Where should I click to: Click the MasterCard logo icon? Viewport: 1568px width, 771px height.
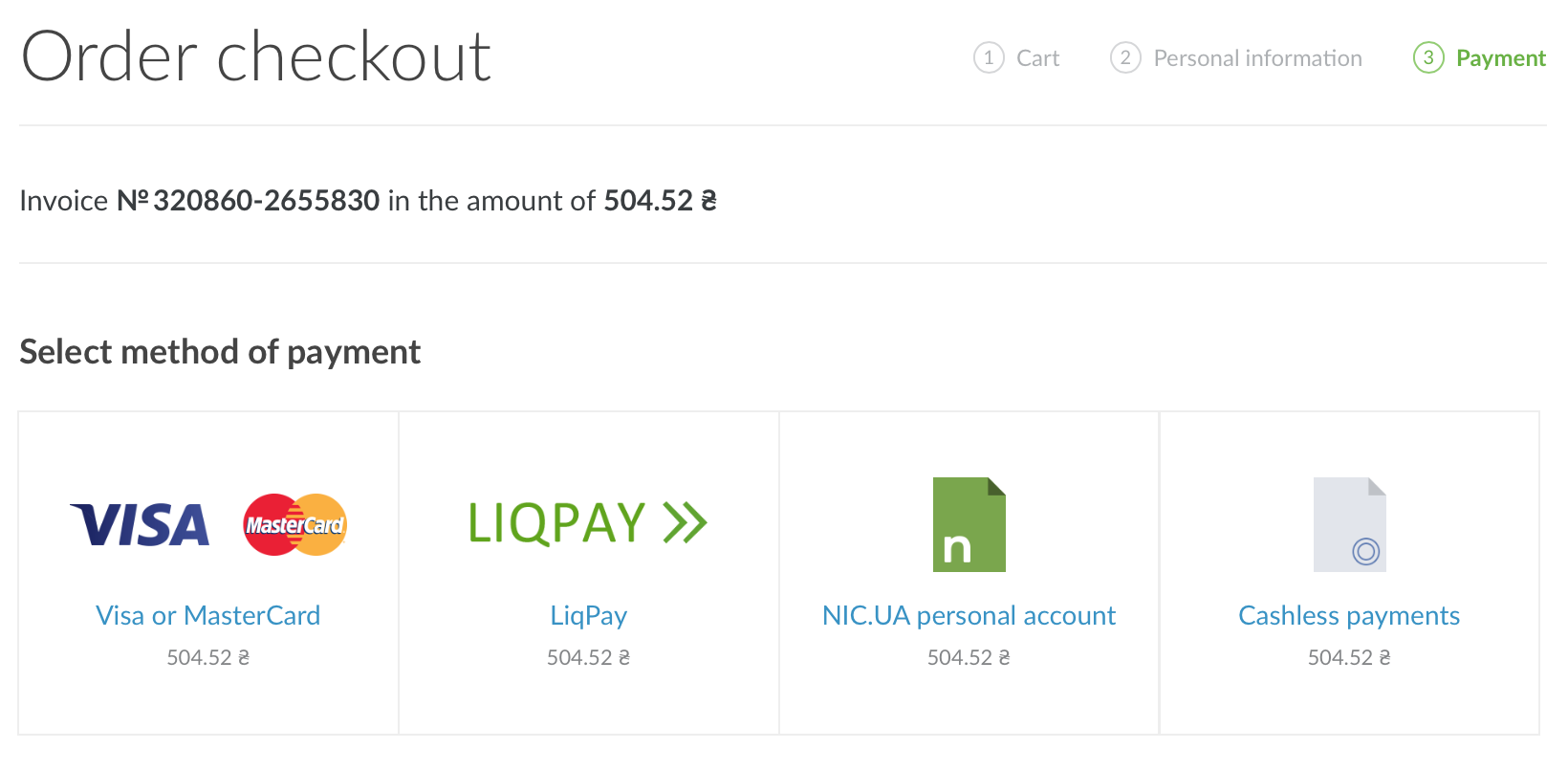click(294, 525)
